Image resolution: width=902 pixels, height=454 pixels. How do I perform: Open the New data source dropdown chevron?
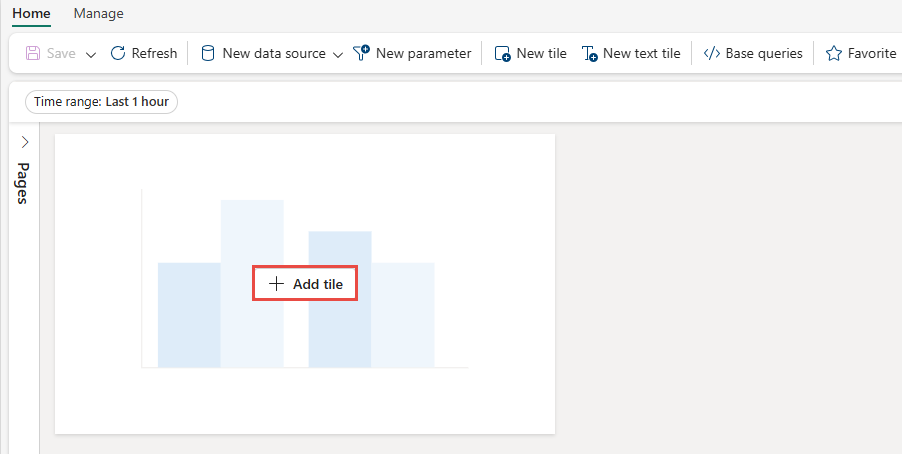click(x=338, y=54)
